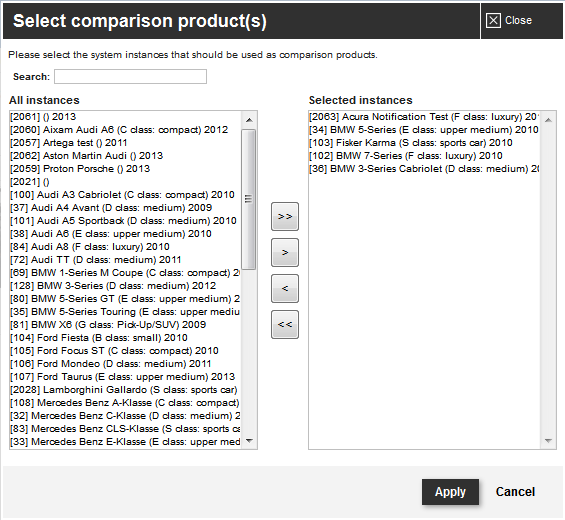This screenshot has width=565, height=520.
Task: Select '[72] Audi TT' row
Action: (x=125, y=259)
